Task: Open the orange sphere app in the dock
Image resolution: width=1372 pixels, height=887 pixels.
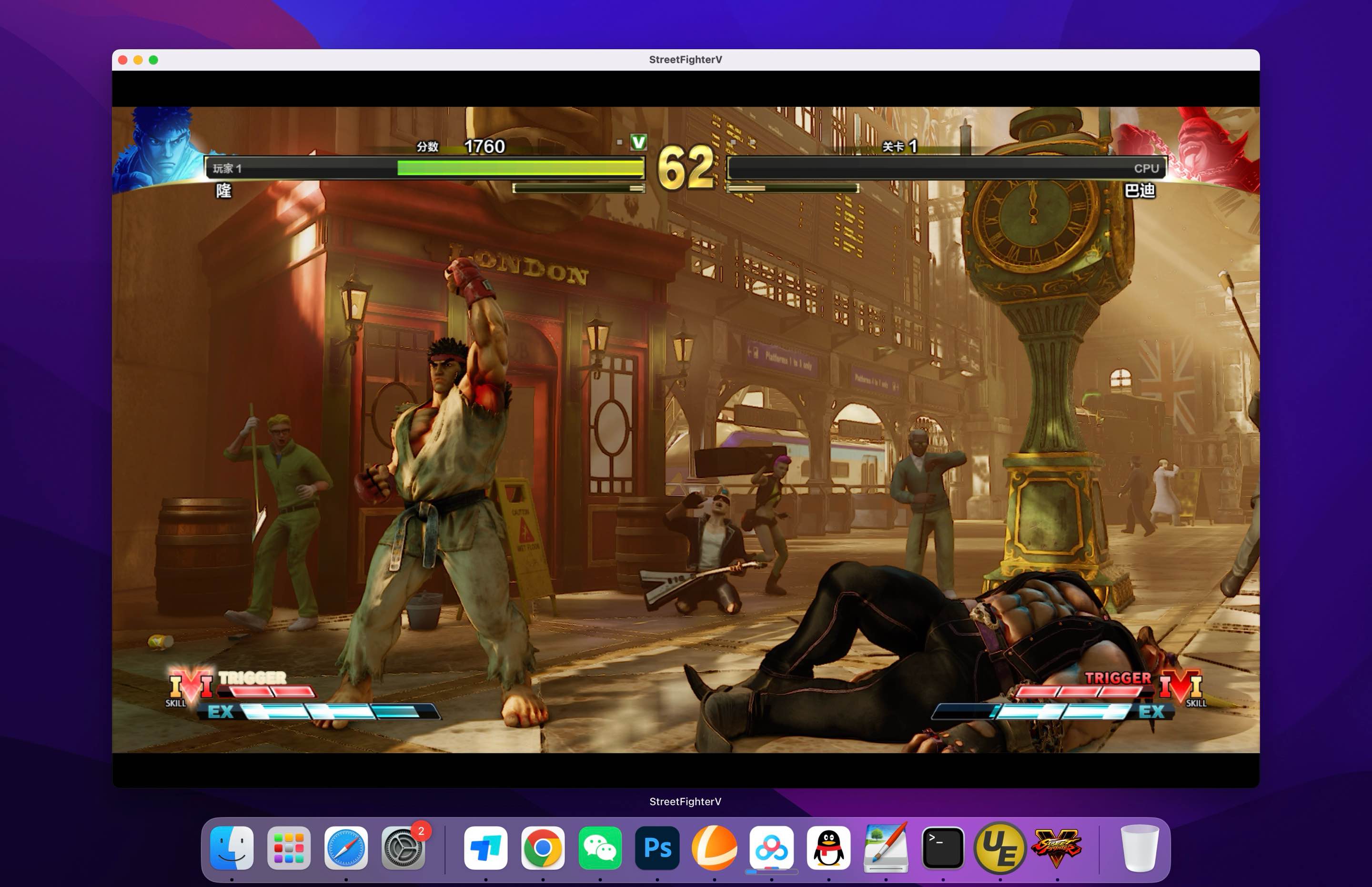Action: pyautogui.click(x=714, y=848)
